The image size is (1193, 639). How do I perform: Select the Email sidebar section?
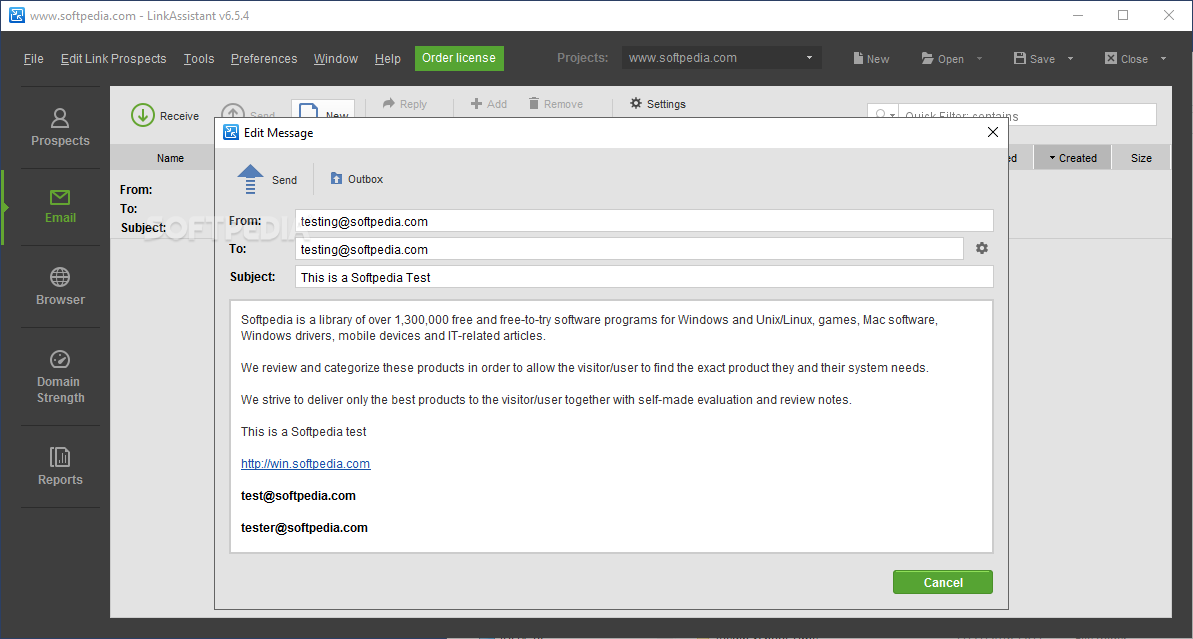click(60, 207)
